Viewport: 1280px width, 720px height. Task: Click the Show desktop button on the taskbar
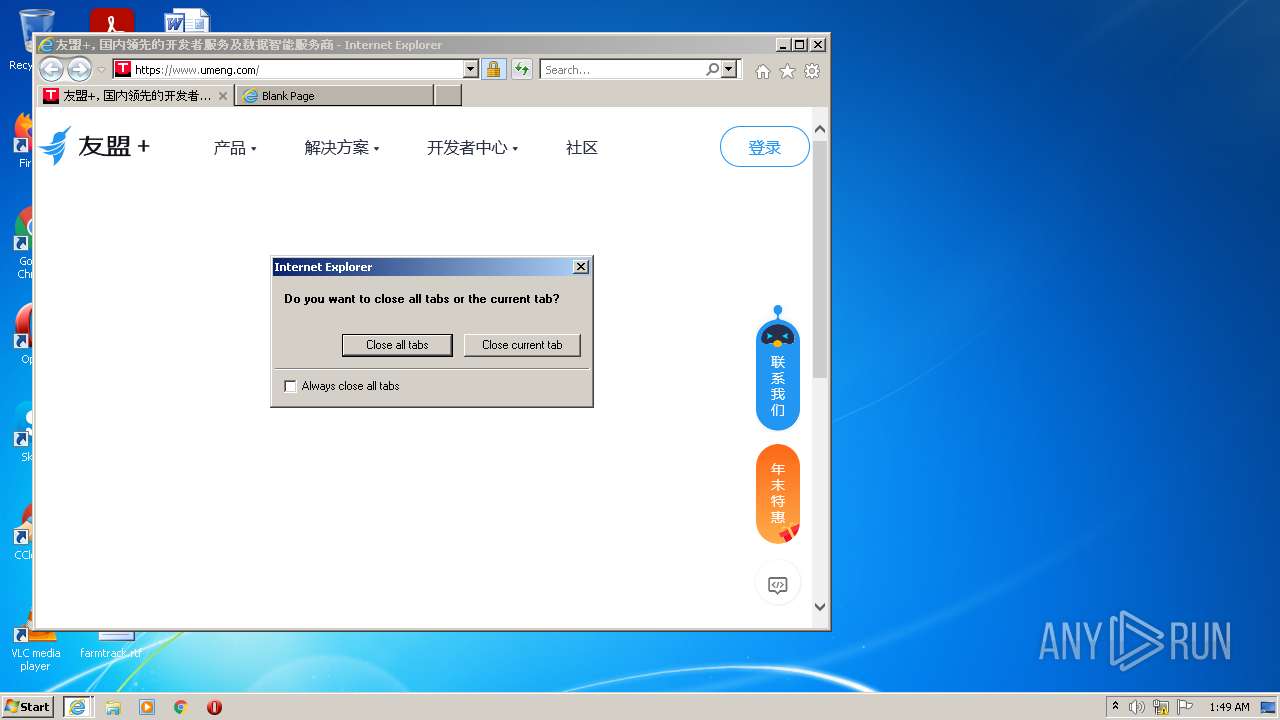(1269, 707)
